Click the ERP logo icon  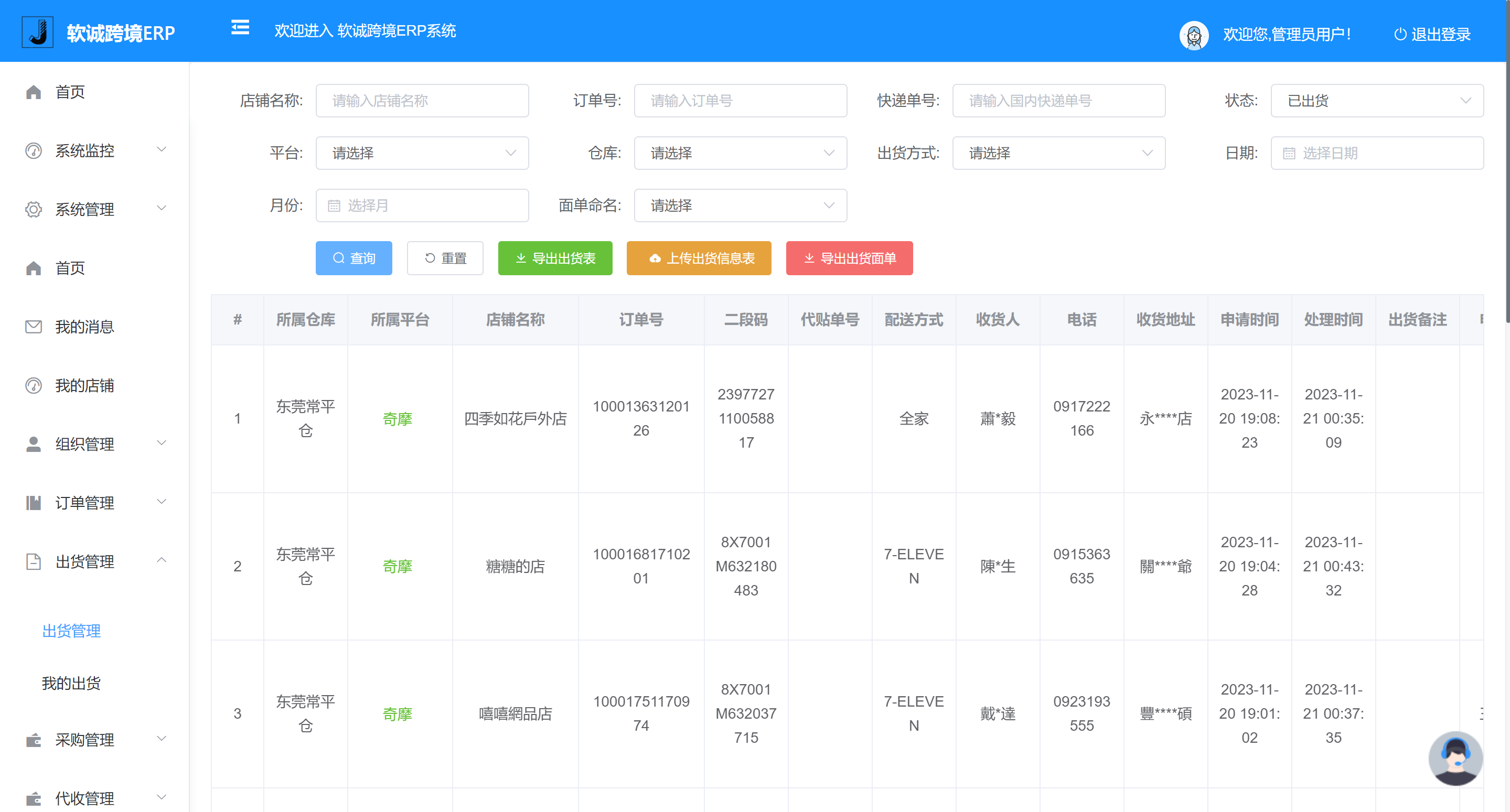pos(38,31)
